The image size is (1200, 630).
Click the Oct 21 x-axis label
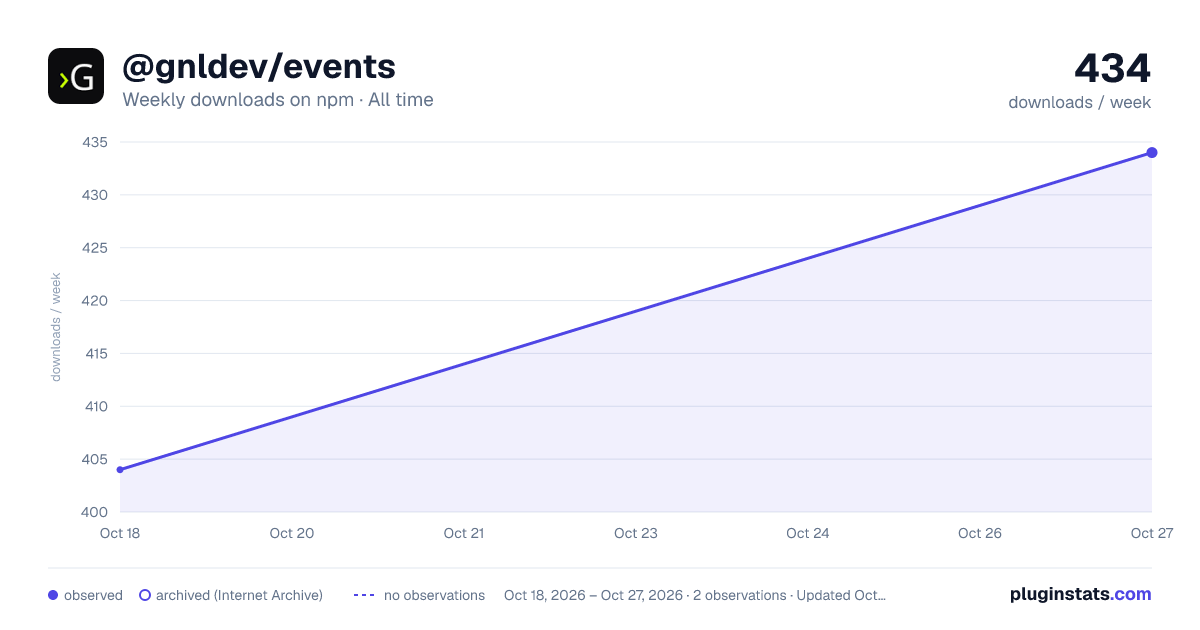pyautogui.click(x=464, y=533)
